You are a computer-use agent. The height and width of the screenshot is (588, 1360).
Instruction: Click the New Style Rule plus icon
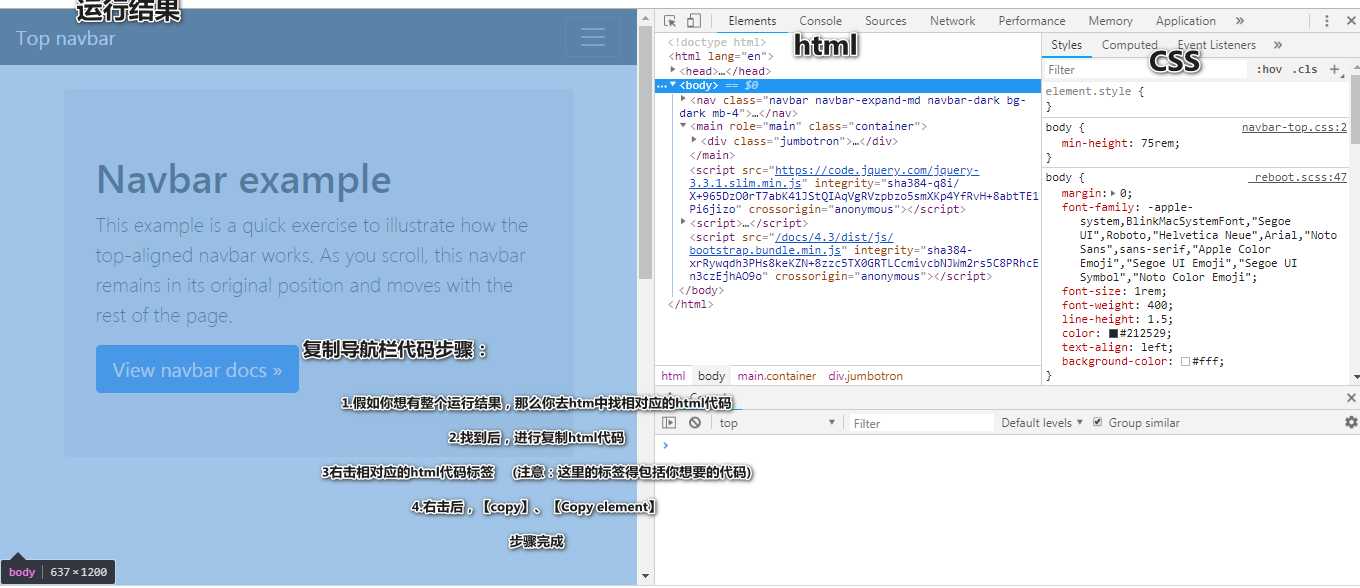tap(1334, 69)
